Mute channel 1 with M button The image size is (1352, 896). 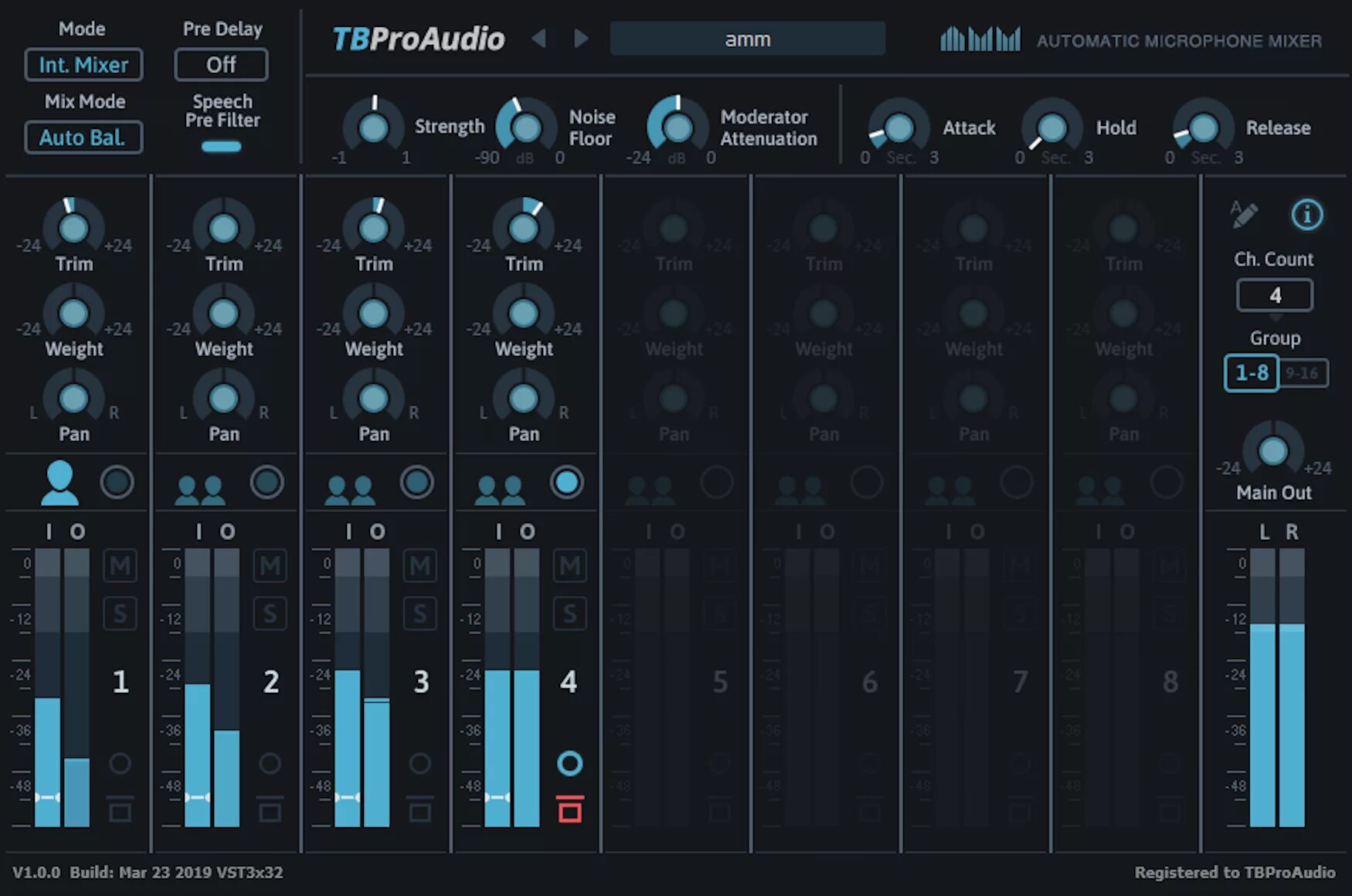coord(120,566)
